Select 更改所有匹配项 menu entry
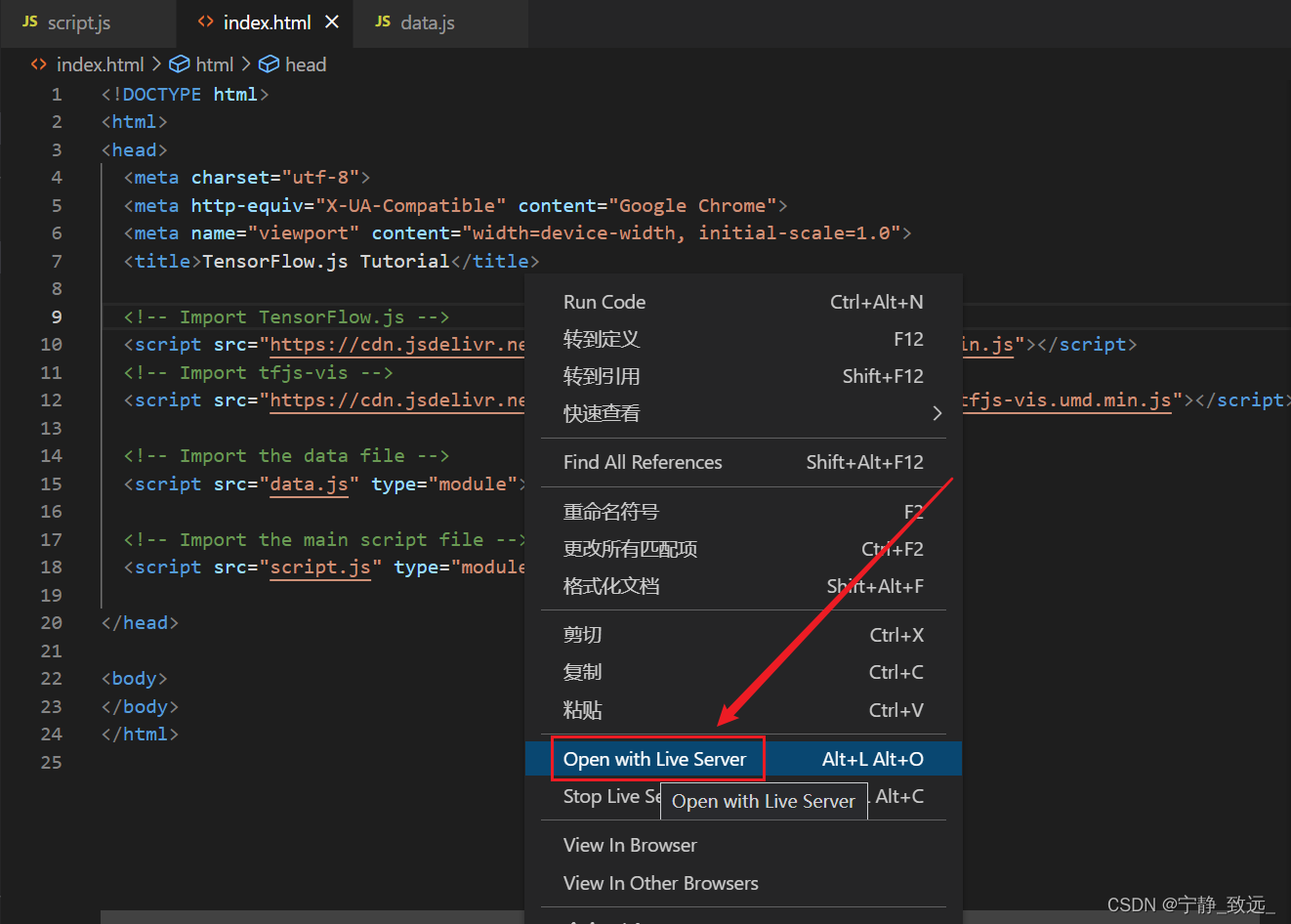This screenshot has width=1291, height=924. click(743, 549)
